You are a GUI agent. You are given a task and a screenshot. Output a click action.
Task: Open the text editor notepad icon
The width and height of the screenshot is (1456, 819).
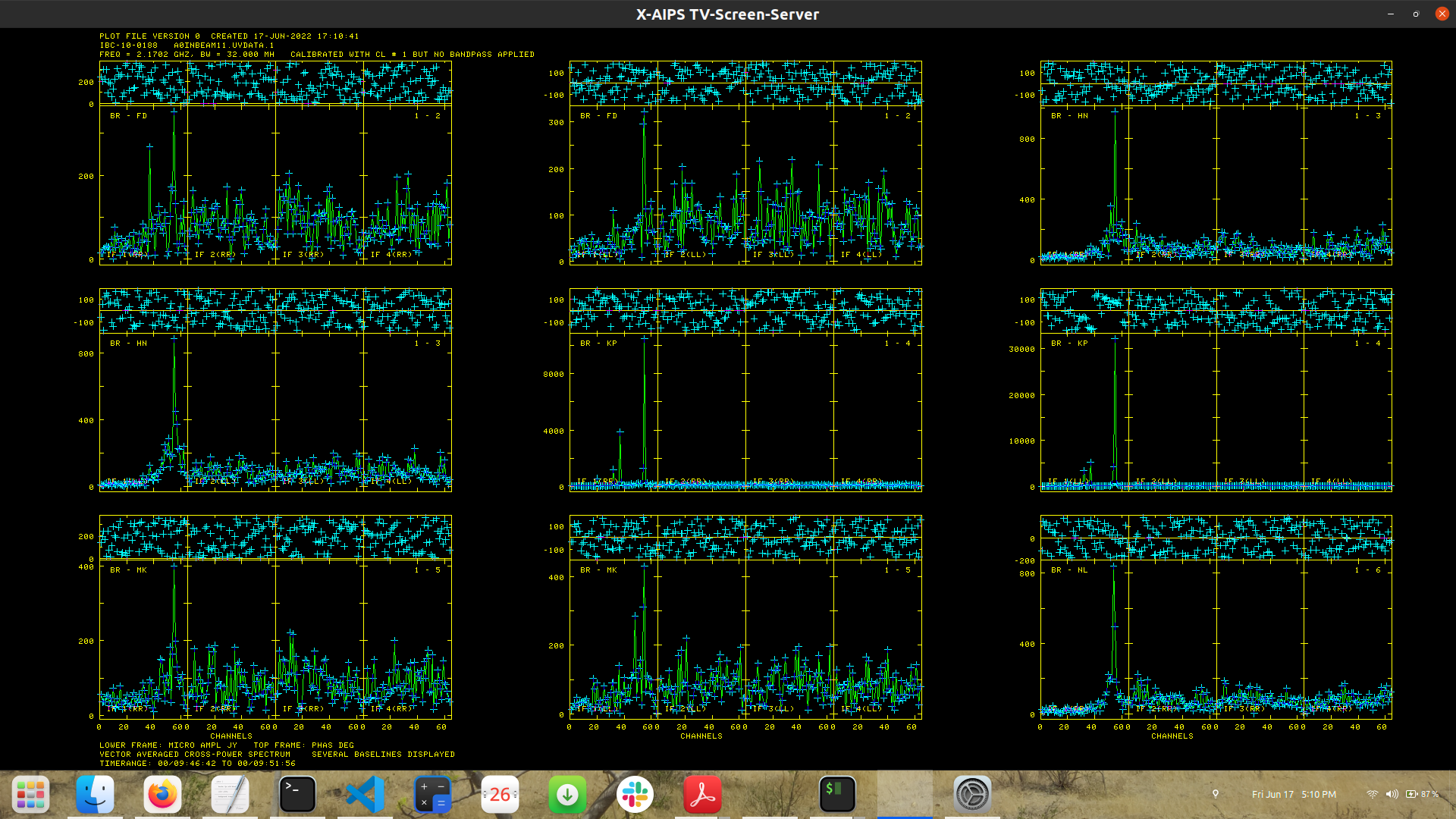[x=230, y=794]
